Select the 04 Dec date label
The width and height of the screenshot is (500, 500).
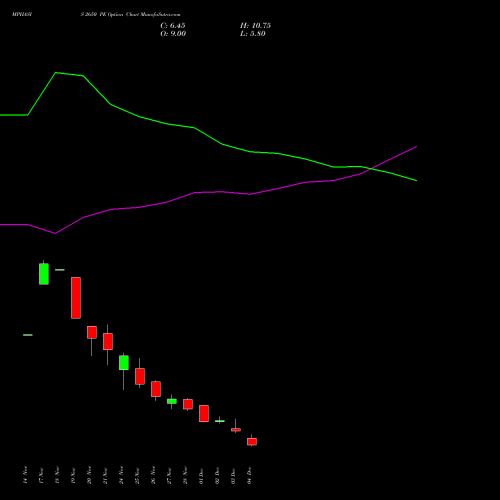(x=249, y=475)
